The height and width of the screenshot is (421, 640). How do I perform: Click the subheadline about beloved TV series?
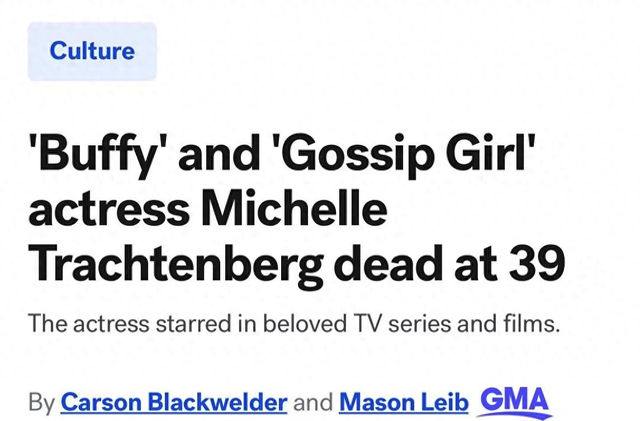(x=294, y=324)
